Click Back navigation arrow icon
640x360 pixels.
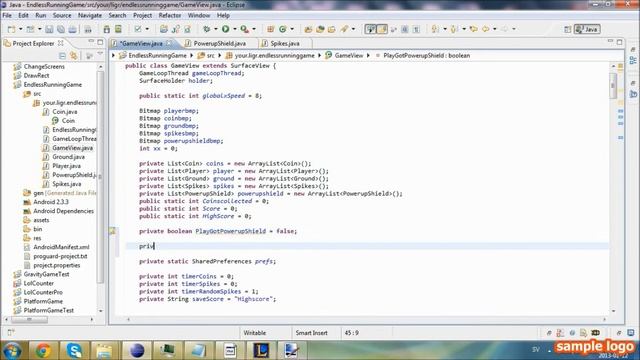pyautogui.click(x=485, y=29)
